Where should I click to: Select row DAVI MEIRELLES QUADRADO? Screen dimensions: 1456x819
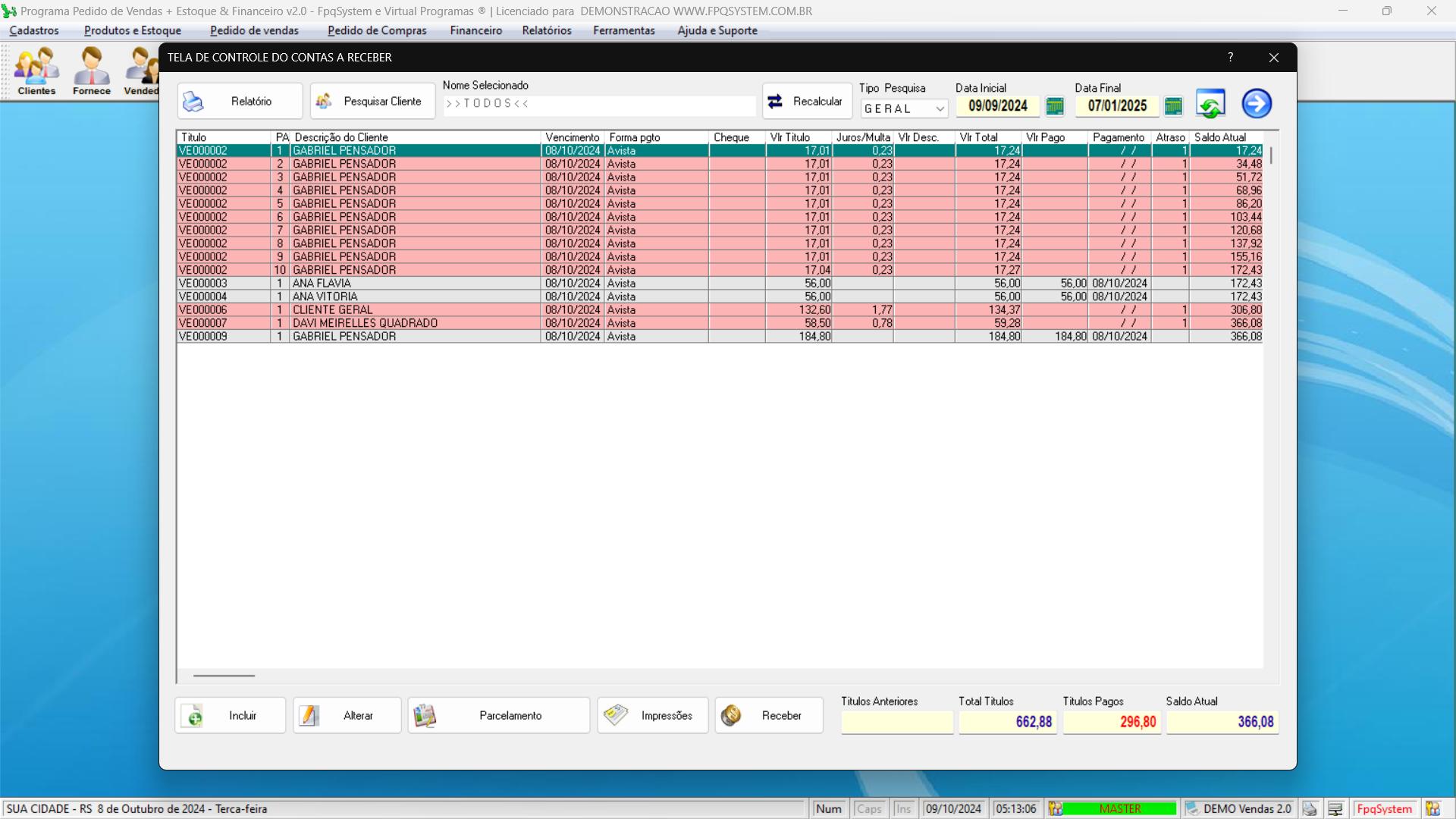[x=720, y=323]
